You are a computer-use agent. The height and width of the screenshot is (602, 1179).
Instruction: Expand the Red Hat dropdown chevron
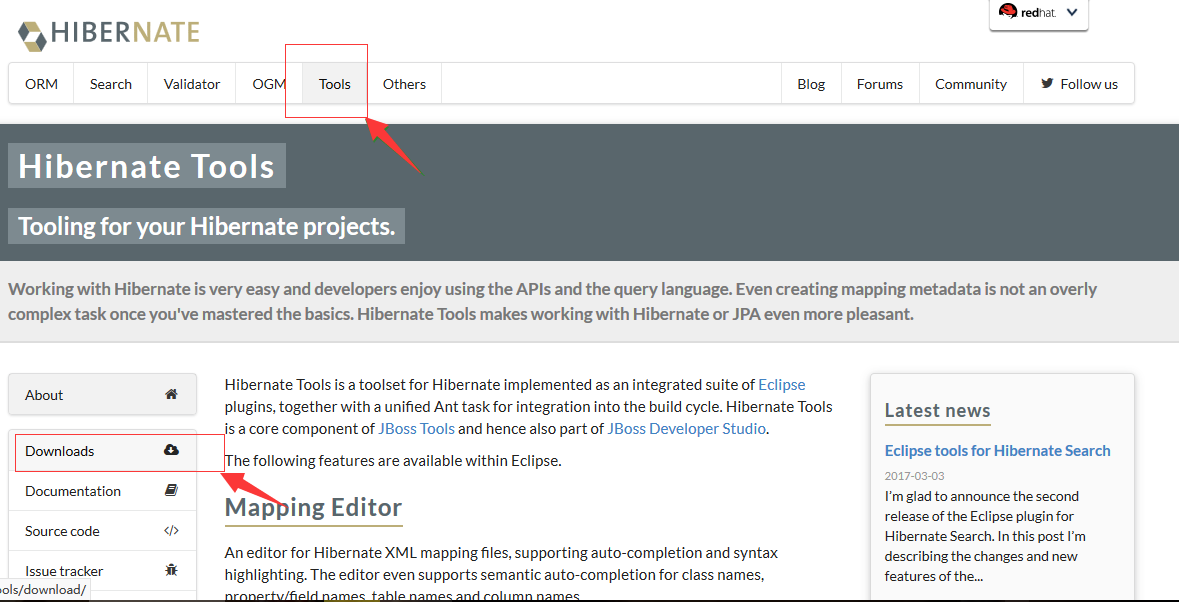[x=1072, y=11]
